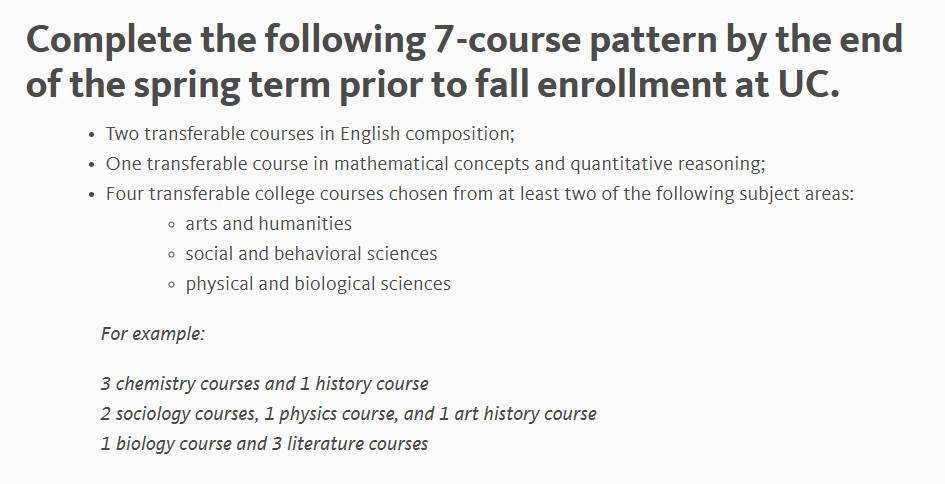Screen dimensions: 945x484
Task: Click the '2 sociology courses' example line
Action: pos(348,414)
